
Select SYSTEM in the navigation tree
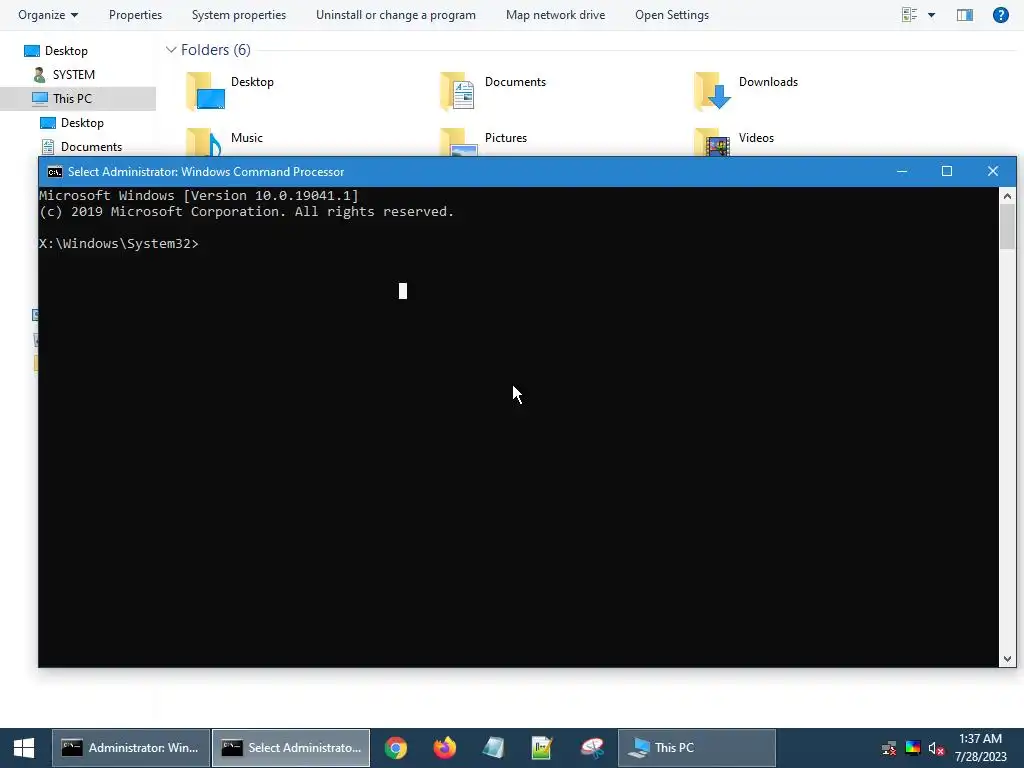tap(73, 74)
